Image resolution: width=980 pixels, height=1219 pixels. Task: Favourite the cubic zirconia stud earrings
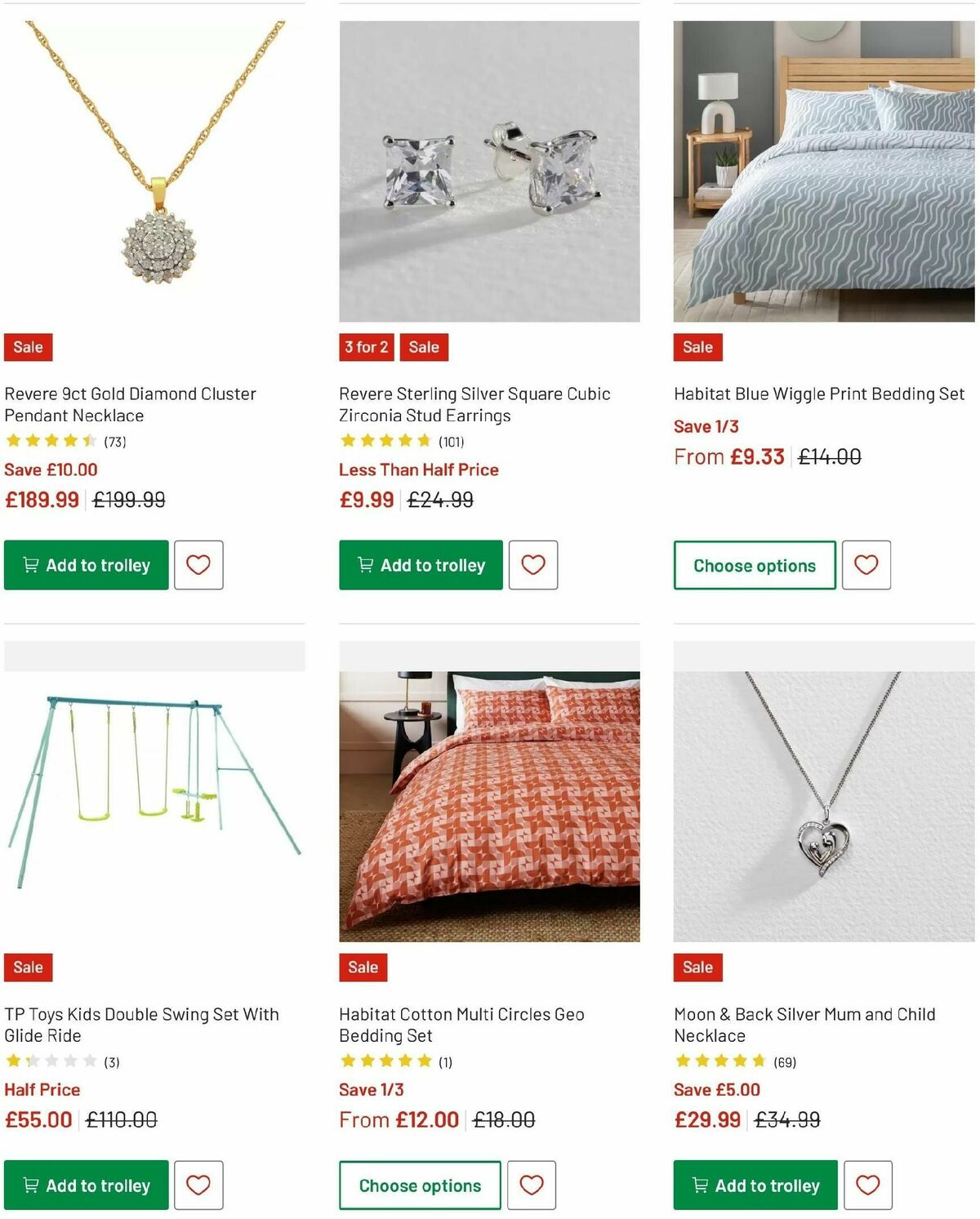coord(532,564)
